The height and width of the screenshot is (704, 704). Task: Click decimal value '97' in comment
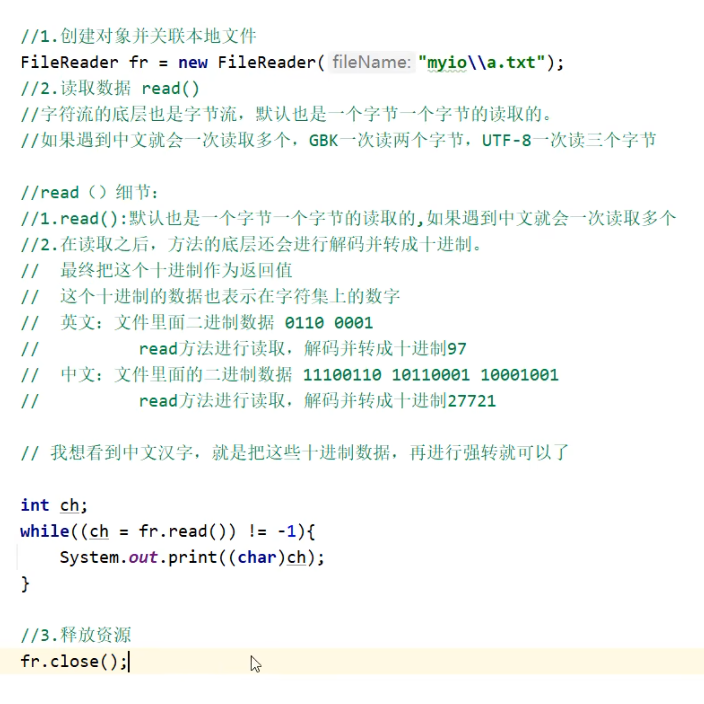point(457,349)
